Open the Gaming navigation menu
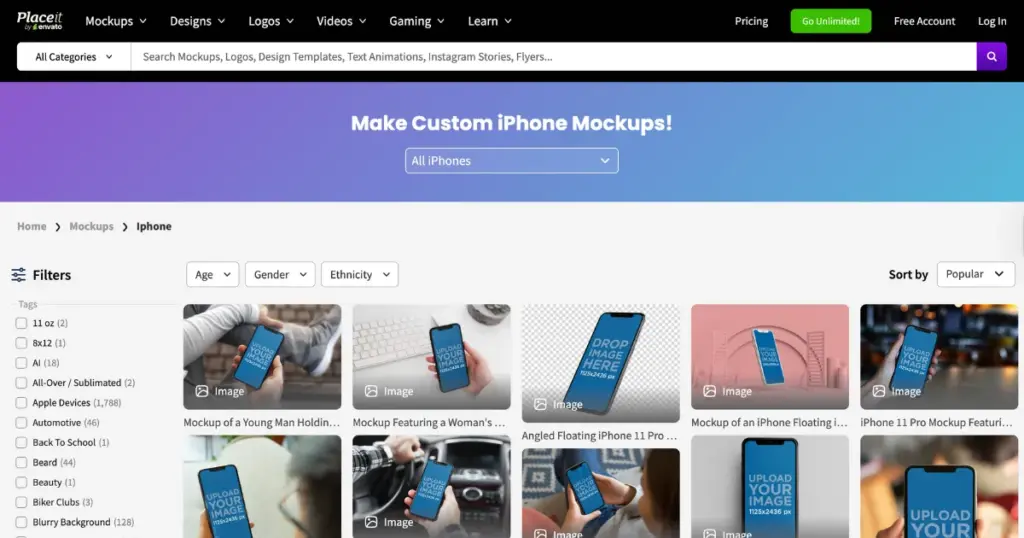 [x=417, y=21]
